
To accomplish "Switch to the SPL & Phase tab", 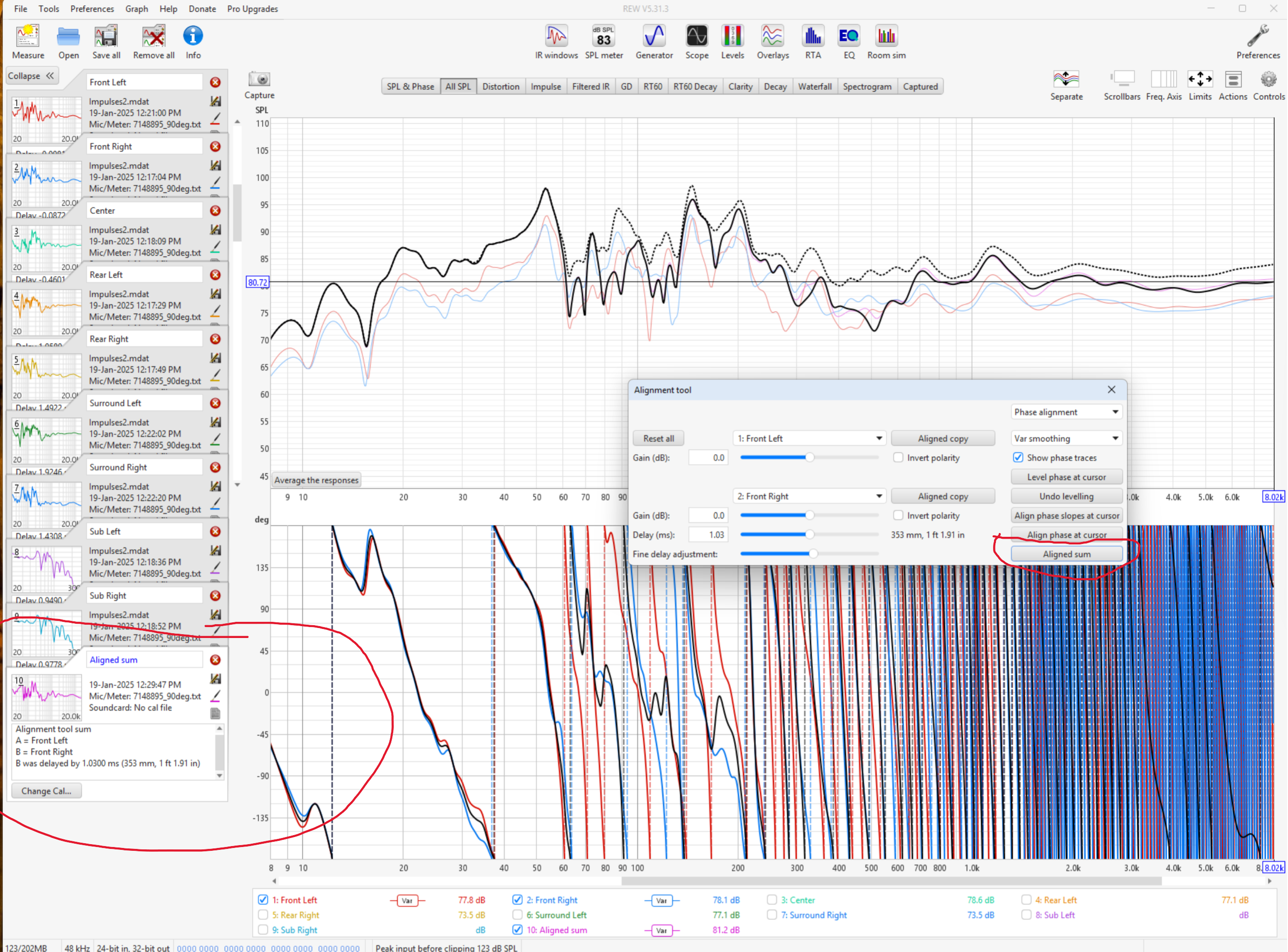I will [x=411, y=86].
